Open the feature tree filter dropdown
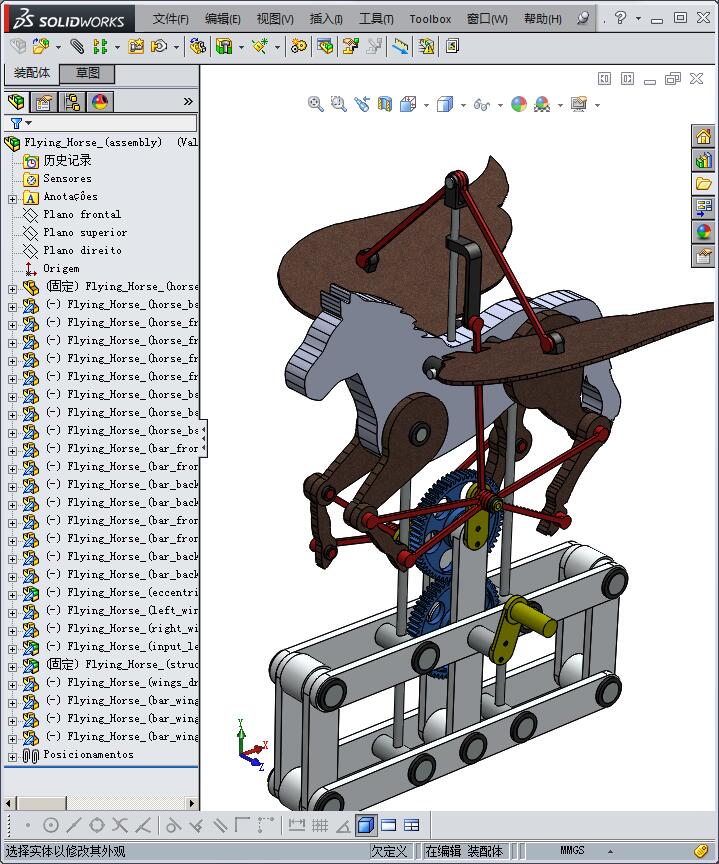Image resolution: width=719 pixels, height=864 pixels. pos(20,124)
